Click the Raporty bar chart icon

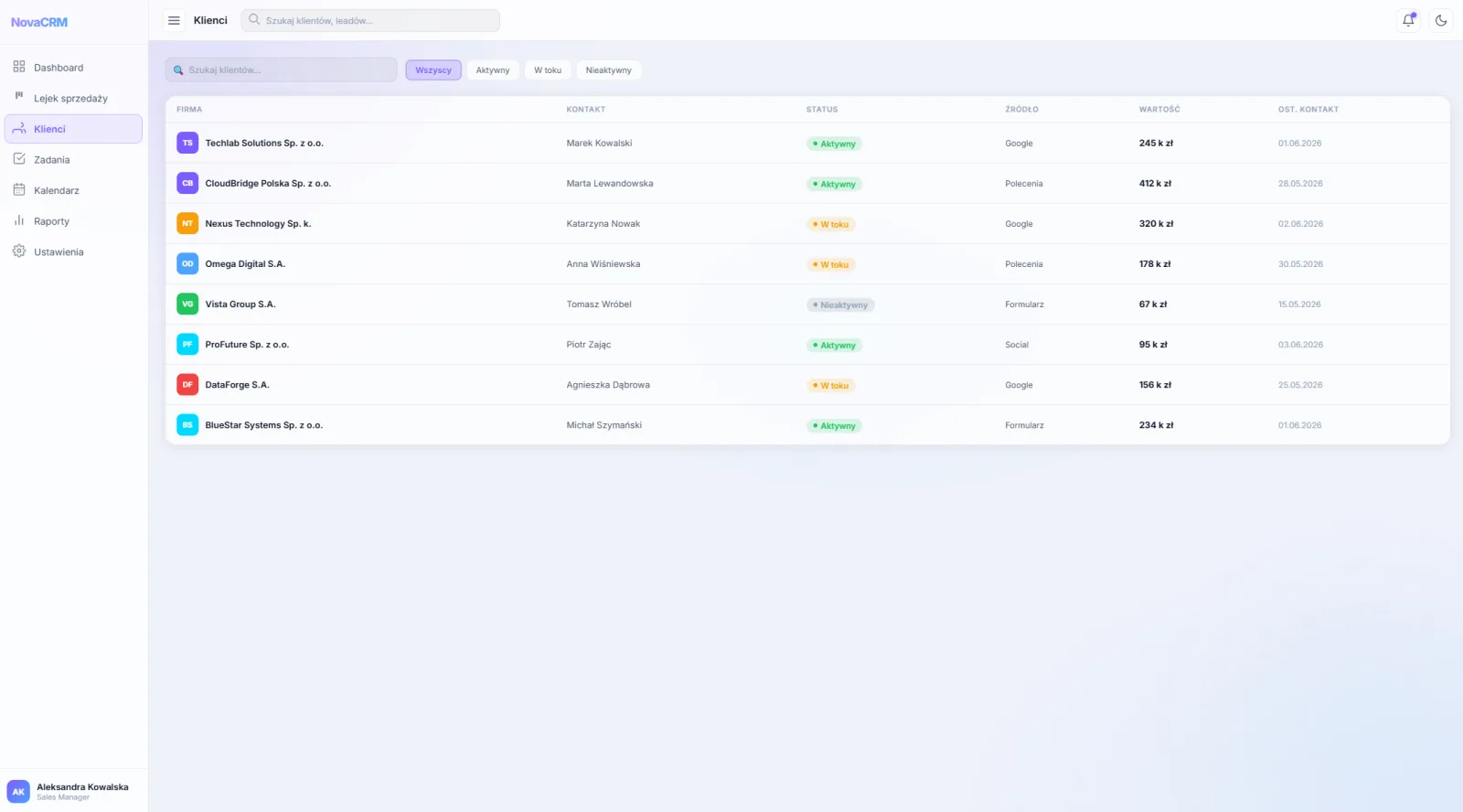coord(19,220)
